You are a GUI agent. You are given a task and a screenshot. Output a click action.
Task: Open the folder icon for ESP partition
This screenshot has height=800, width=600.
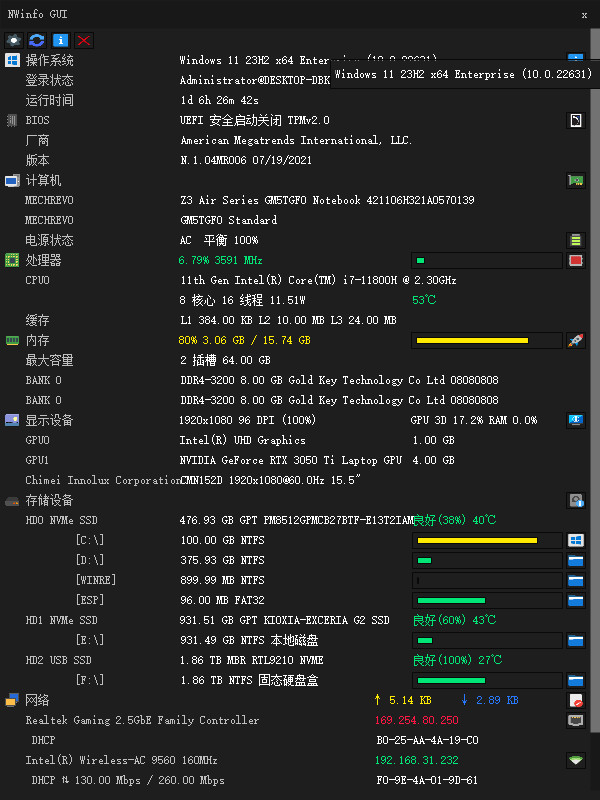coord(576,600)
